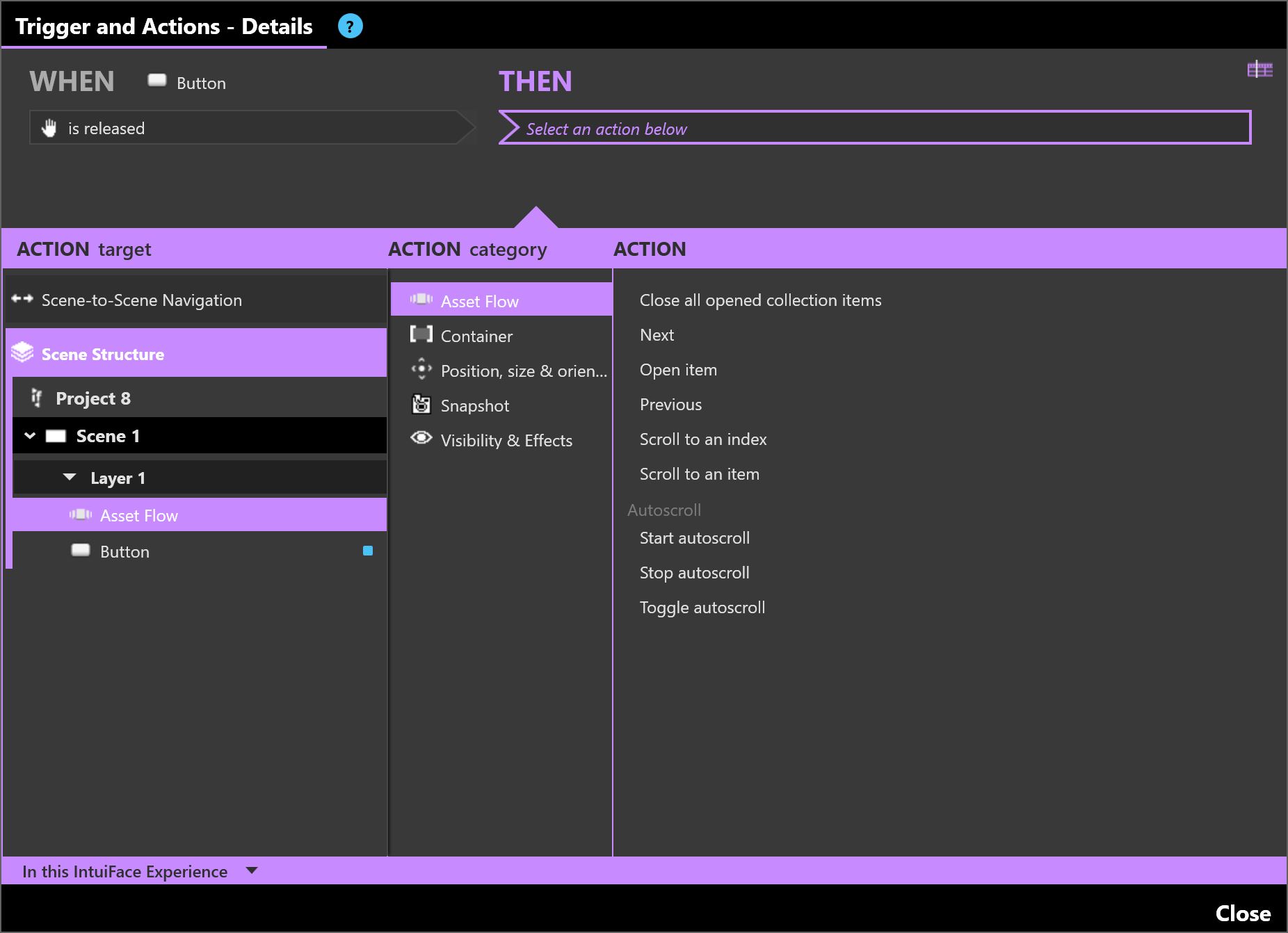Click the blue help question mark icon
Viewport: 1288px width, 933px height.
(350, 26)
